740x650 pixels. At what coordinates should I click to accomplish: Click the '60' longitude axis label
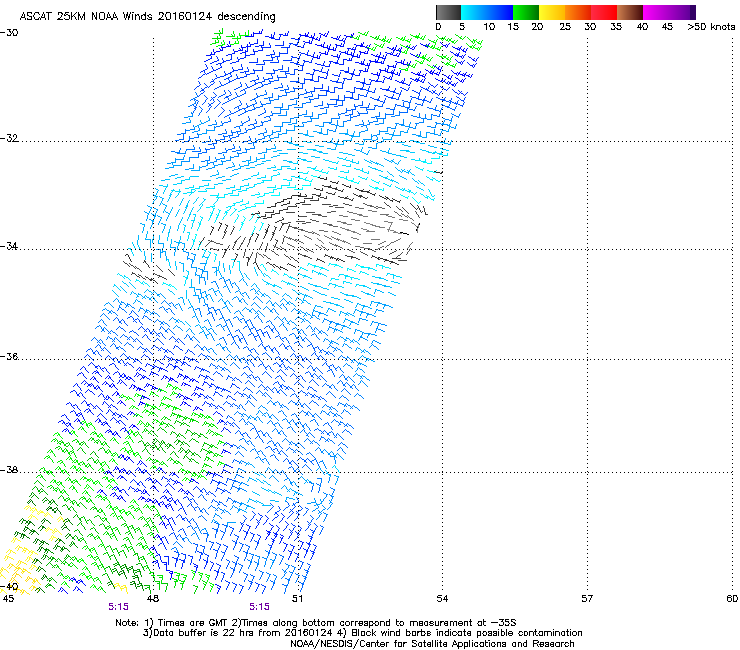732,599
